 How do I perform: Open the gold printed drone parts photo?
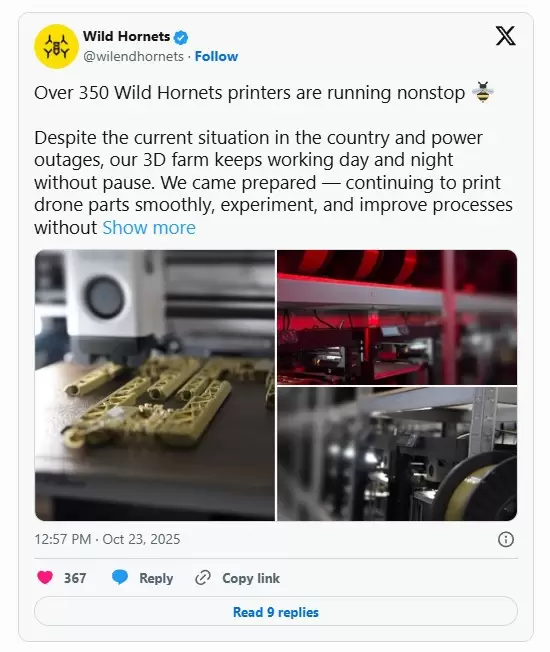155,385
